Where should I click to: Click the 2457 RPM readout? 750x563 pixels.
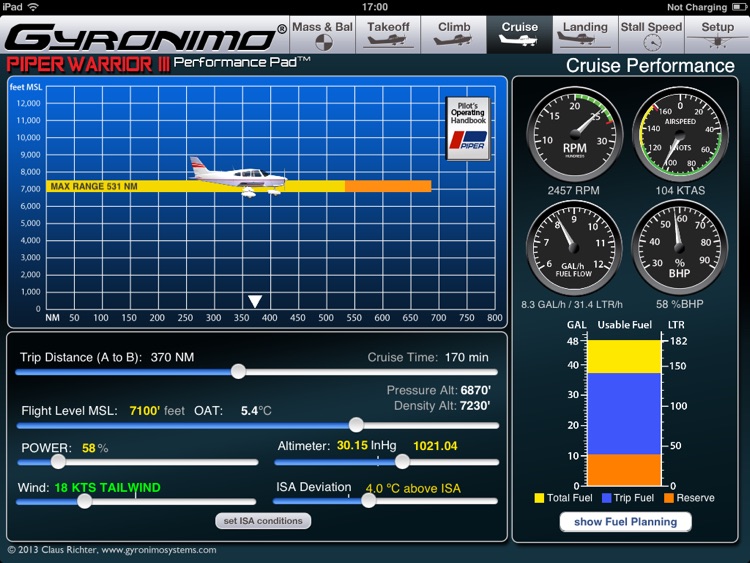574,190
